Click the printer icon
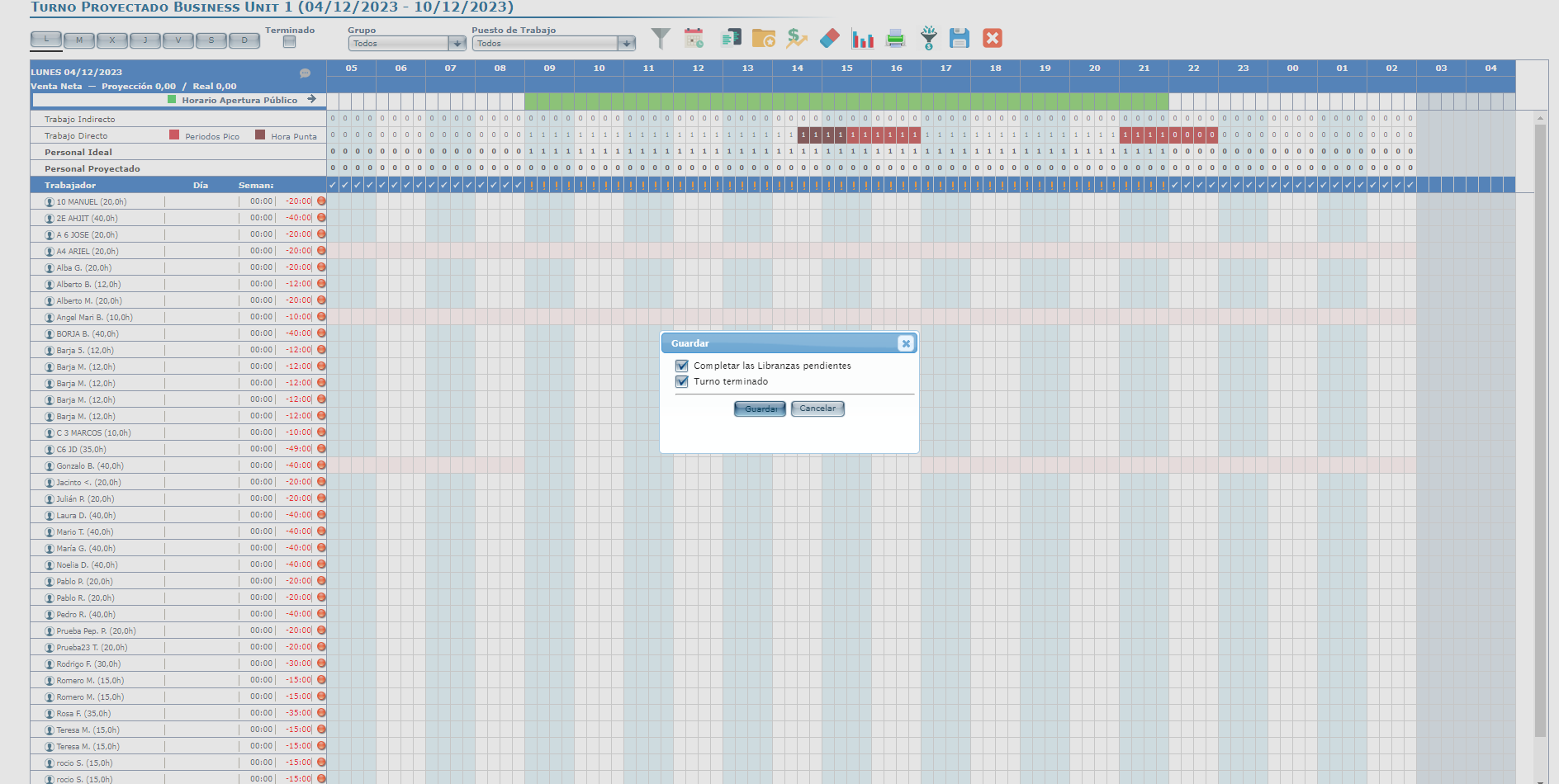Screen dimensions: 1559x784 [x=895, y=38]
